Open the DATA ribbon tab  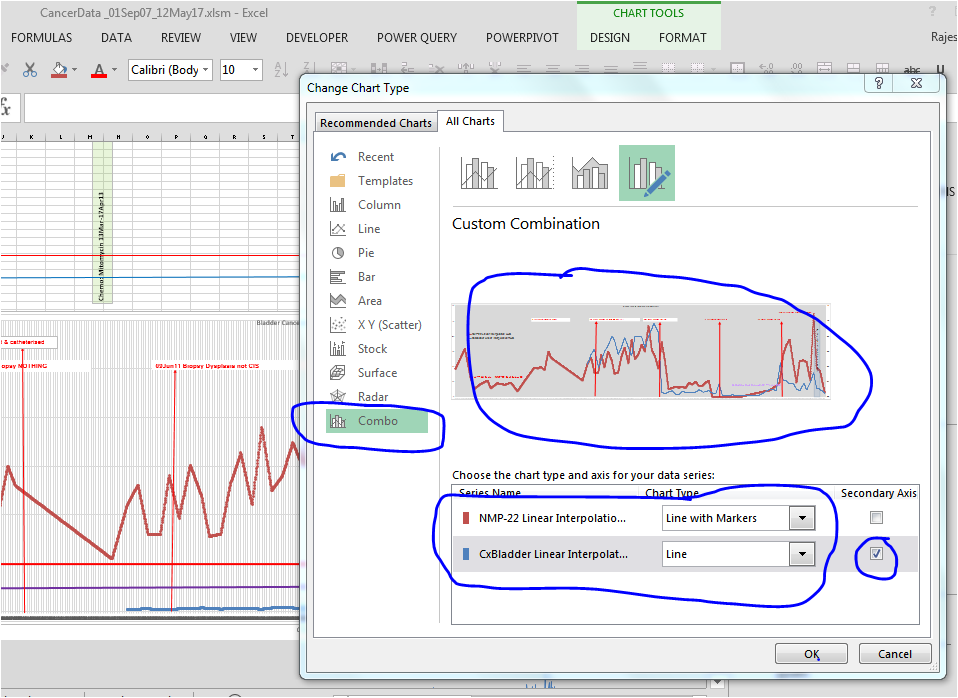[x=116, y=38]
